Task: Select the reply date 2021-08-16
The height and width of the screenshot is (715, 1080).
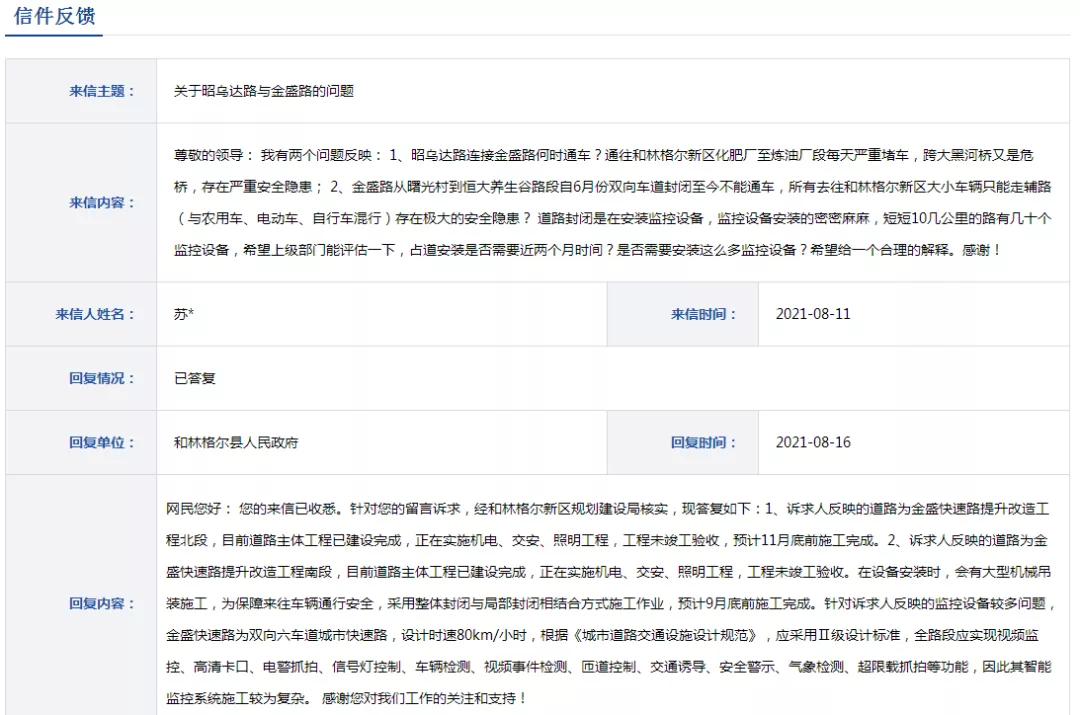Action: (813, 442)
